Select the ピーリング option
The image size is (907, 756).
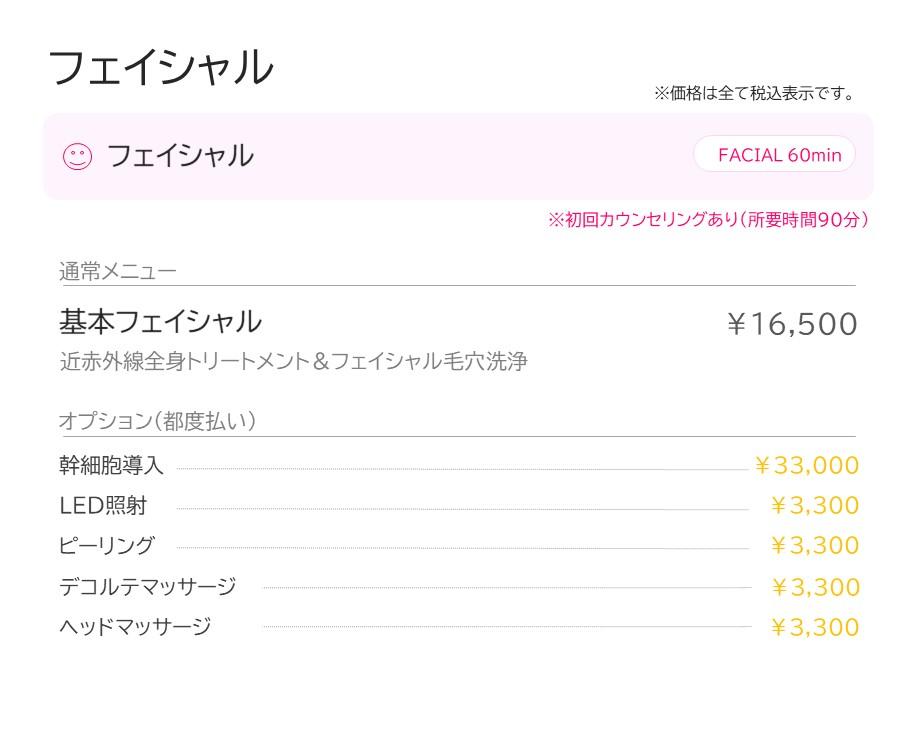tap(107, 546)
